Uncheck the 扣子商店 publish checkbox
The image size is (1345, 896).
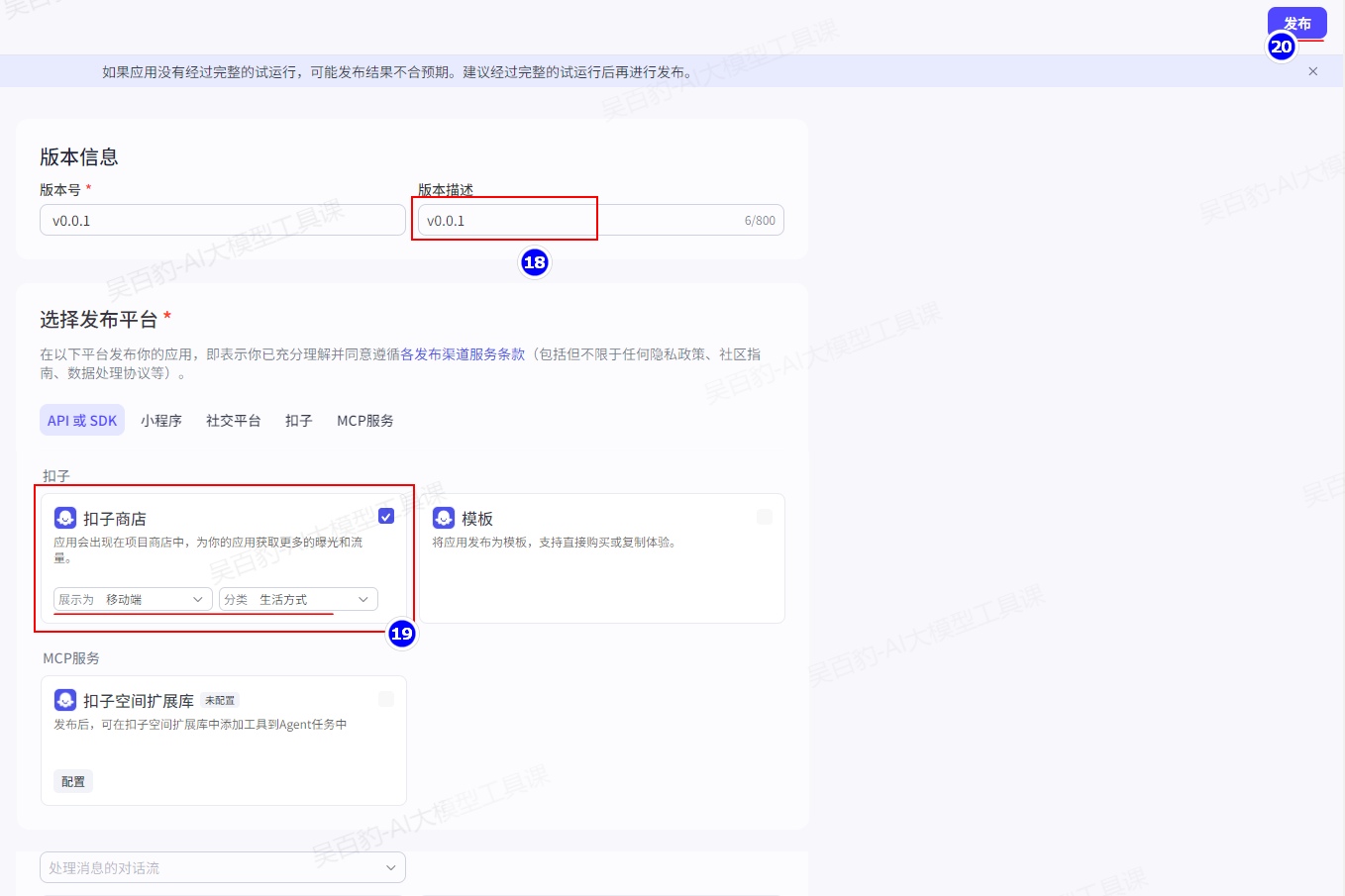[386, 516]
